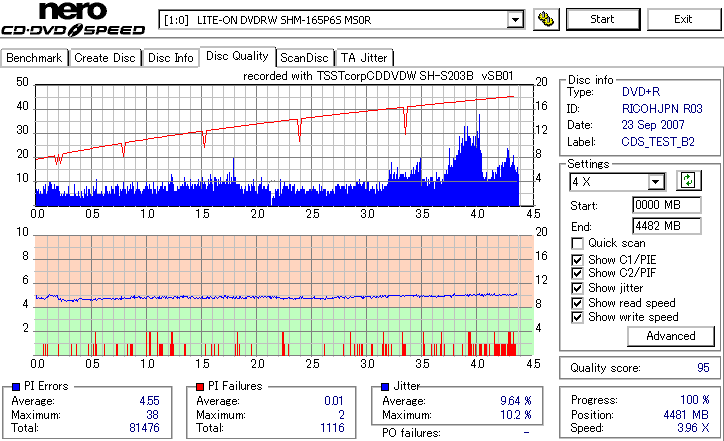
Task: Click the Position value 4481 MB
Action: [x=686, y=415]
